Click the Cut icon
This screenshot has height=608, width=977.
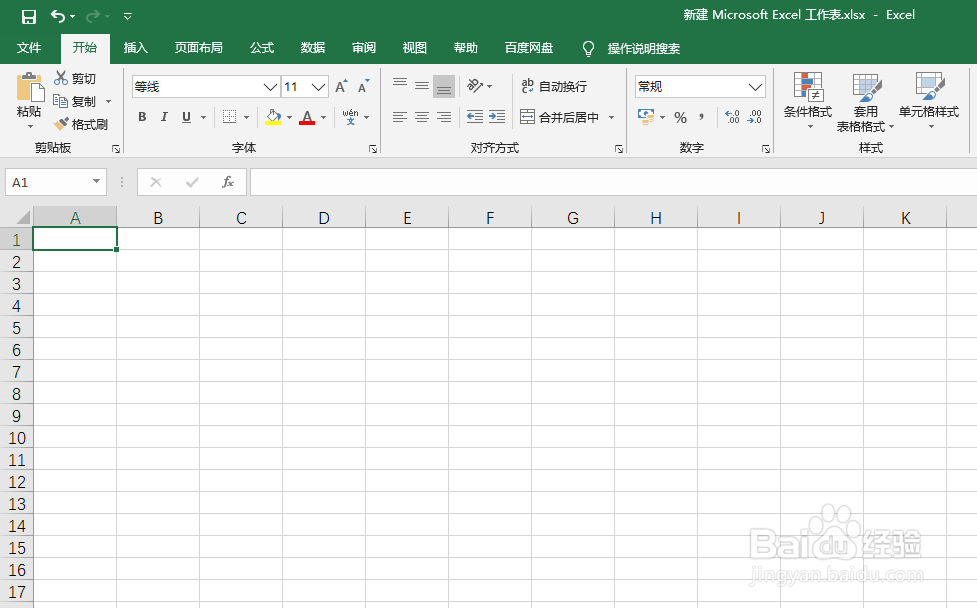[x=61, y=78]
